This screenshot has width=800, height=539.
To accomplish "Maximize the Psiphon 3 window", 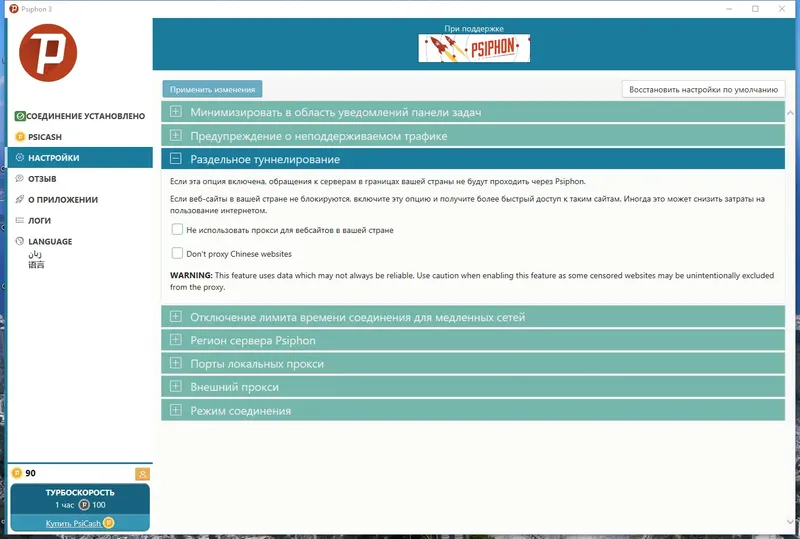I will (x=755, y=9).
